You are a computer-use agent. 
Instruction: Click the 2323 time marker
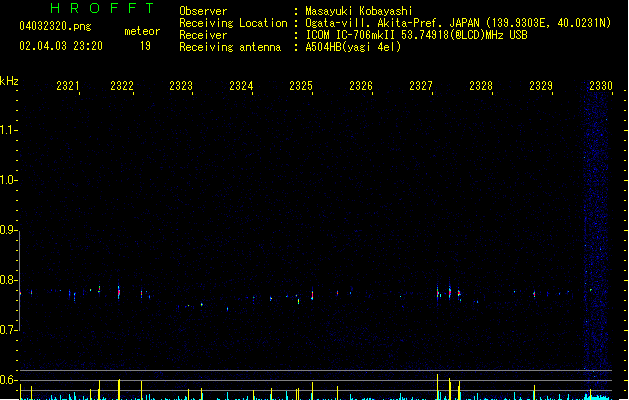coord(181,86)
